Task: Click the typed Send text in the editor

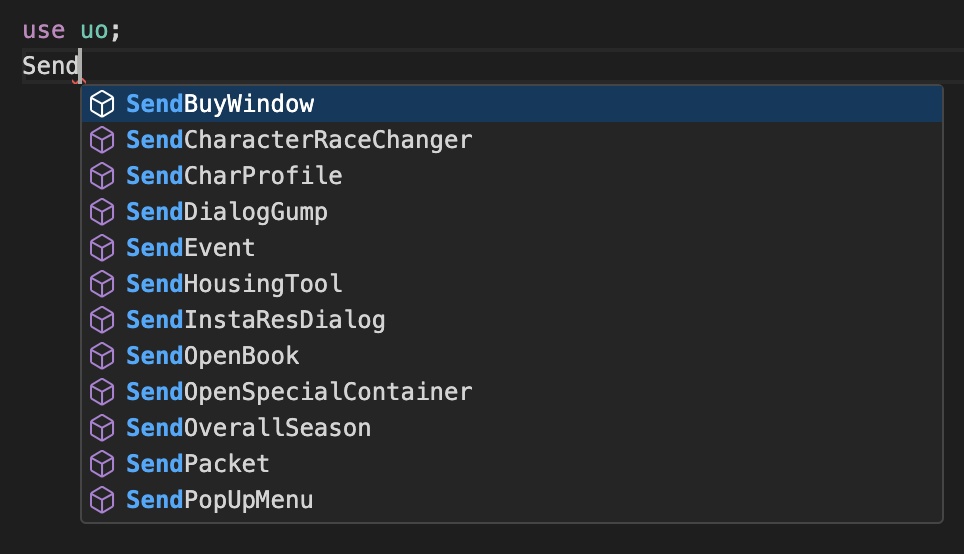Action: tap(51, 65)
